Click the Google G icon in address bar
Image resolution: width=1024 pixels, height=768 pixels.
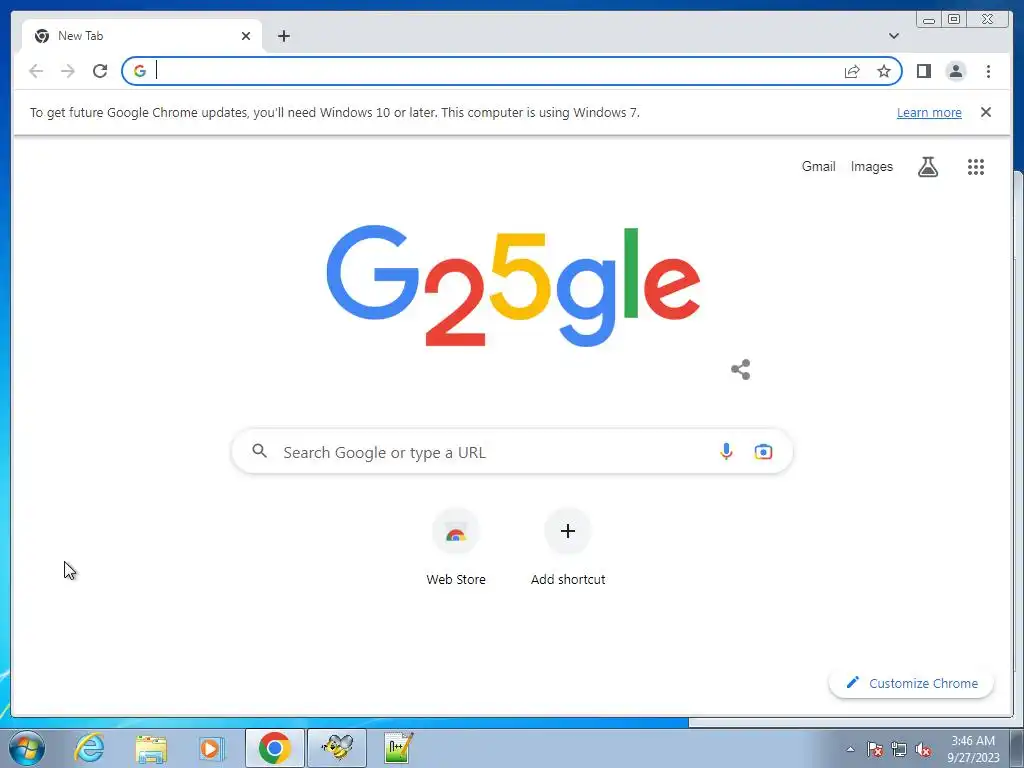coord(140,71)
